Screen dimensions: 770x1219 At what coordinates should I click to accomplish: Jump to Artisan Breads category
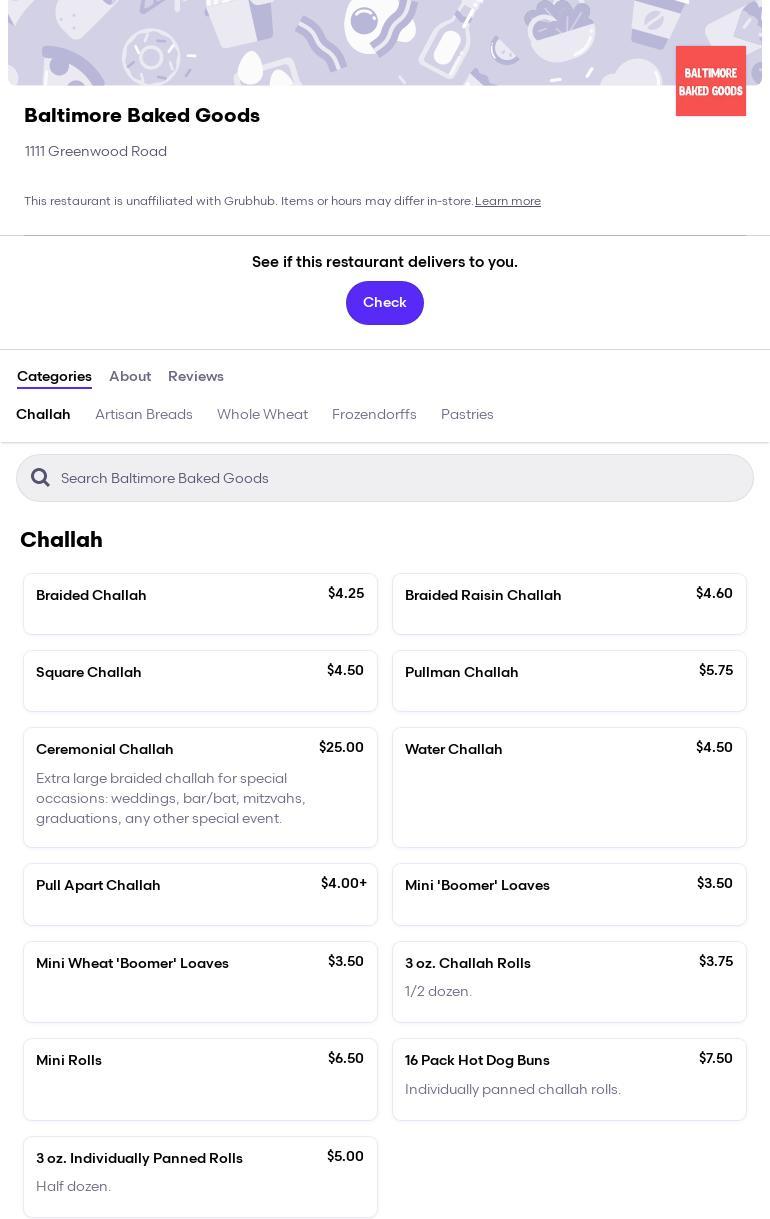144,414
